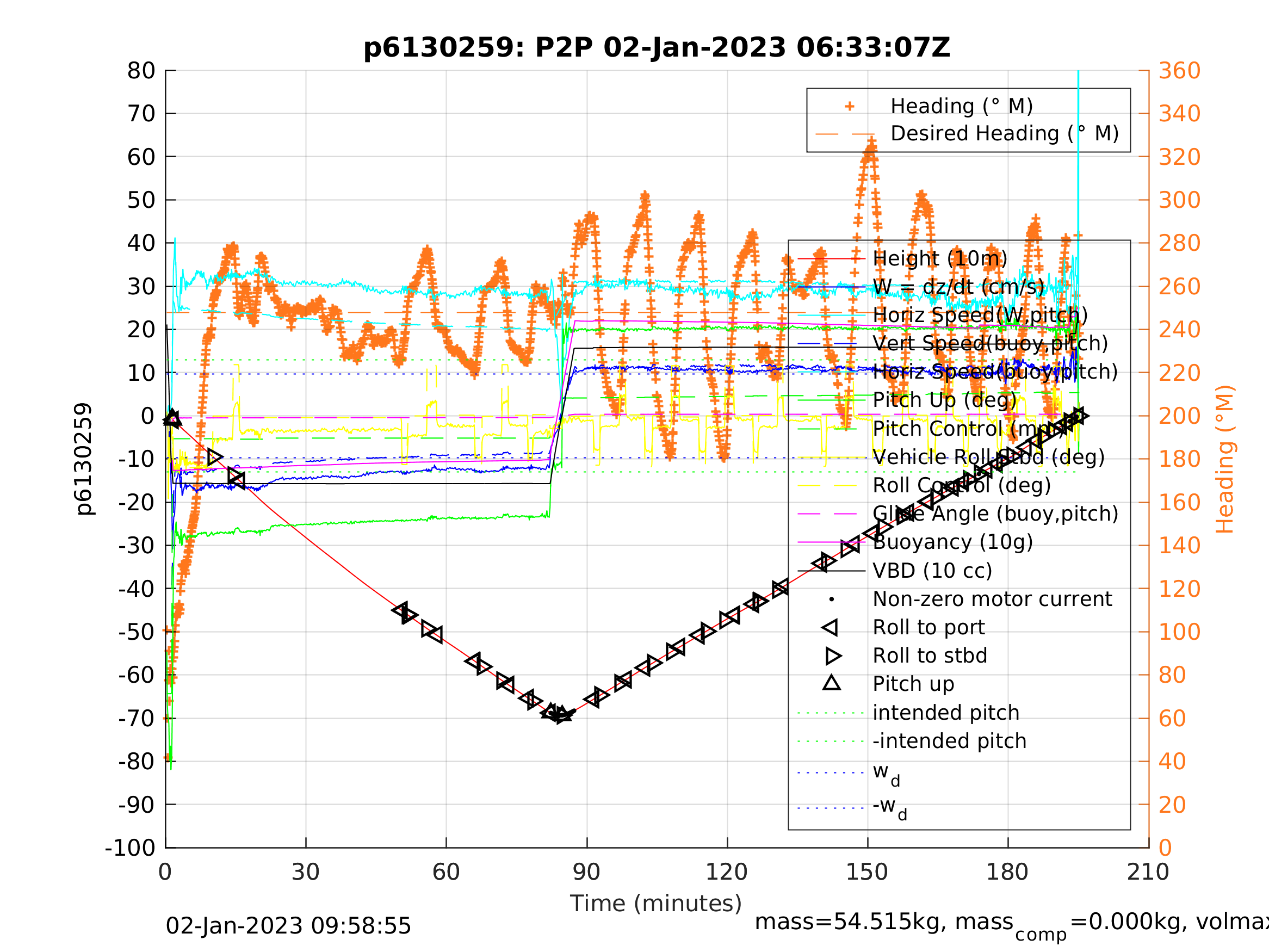
Task: Click the right axis tick label 360
Action: (x=1180, y=71)
